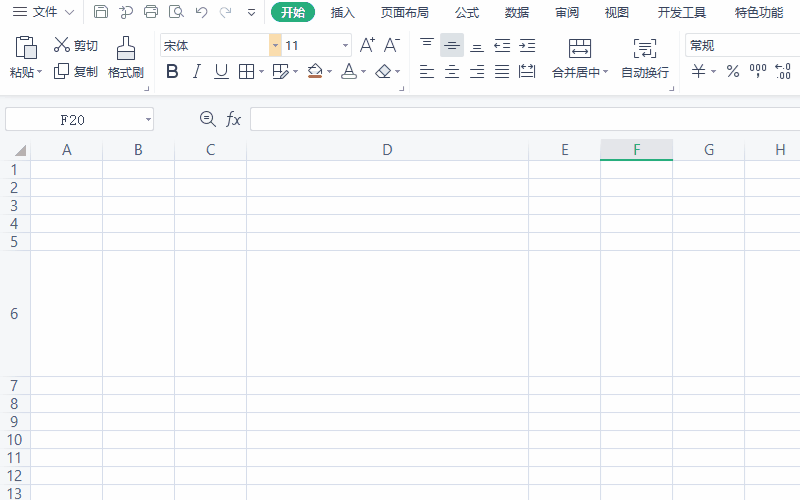The width and height of the screenshot is (800, 500).
Task: Click into the formula bar
Action: pos(525,119)
